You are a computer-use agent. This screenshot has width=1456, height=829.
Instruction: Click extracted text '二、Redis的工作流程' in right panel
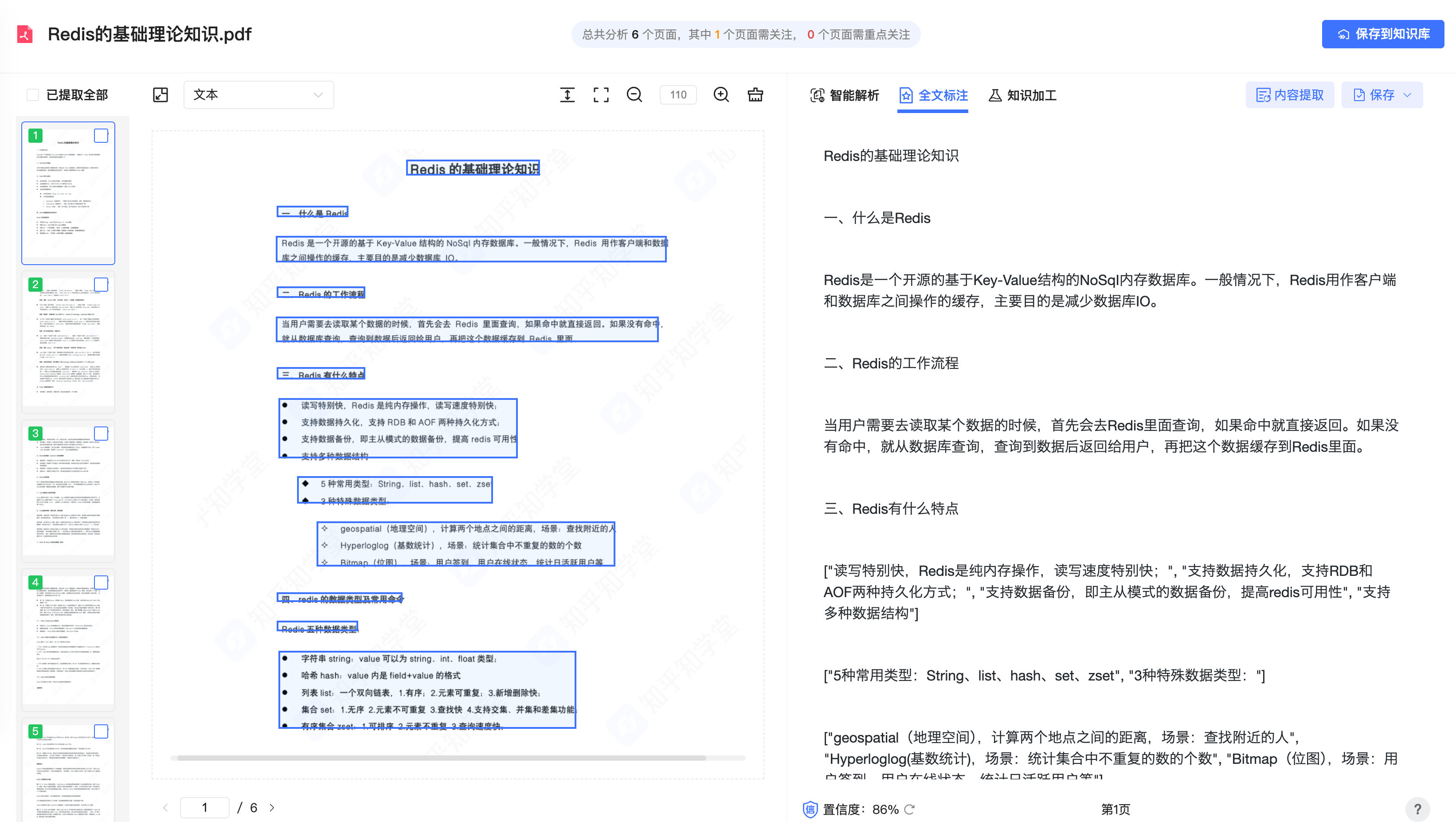tap(891, 363)
